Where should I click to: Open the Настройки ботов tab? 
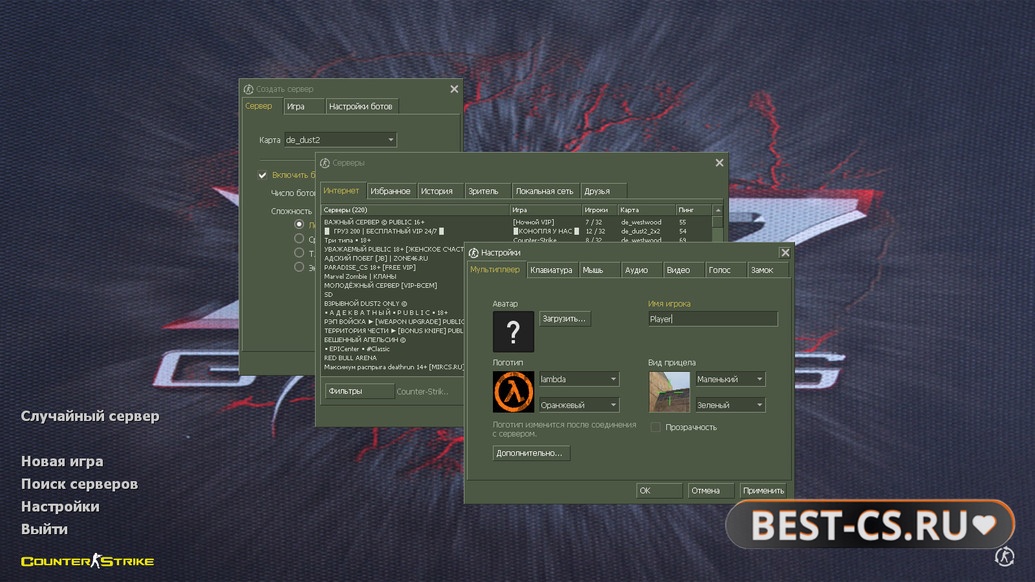pos(362,106)
